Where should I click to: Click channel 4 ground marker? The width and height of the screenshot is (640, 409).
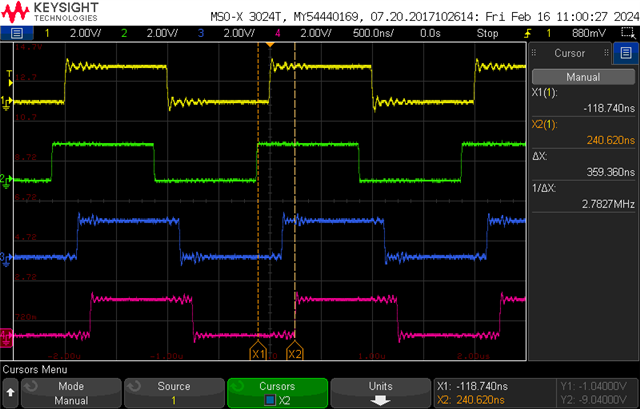(6, 338)
